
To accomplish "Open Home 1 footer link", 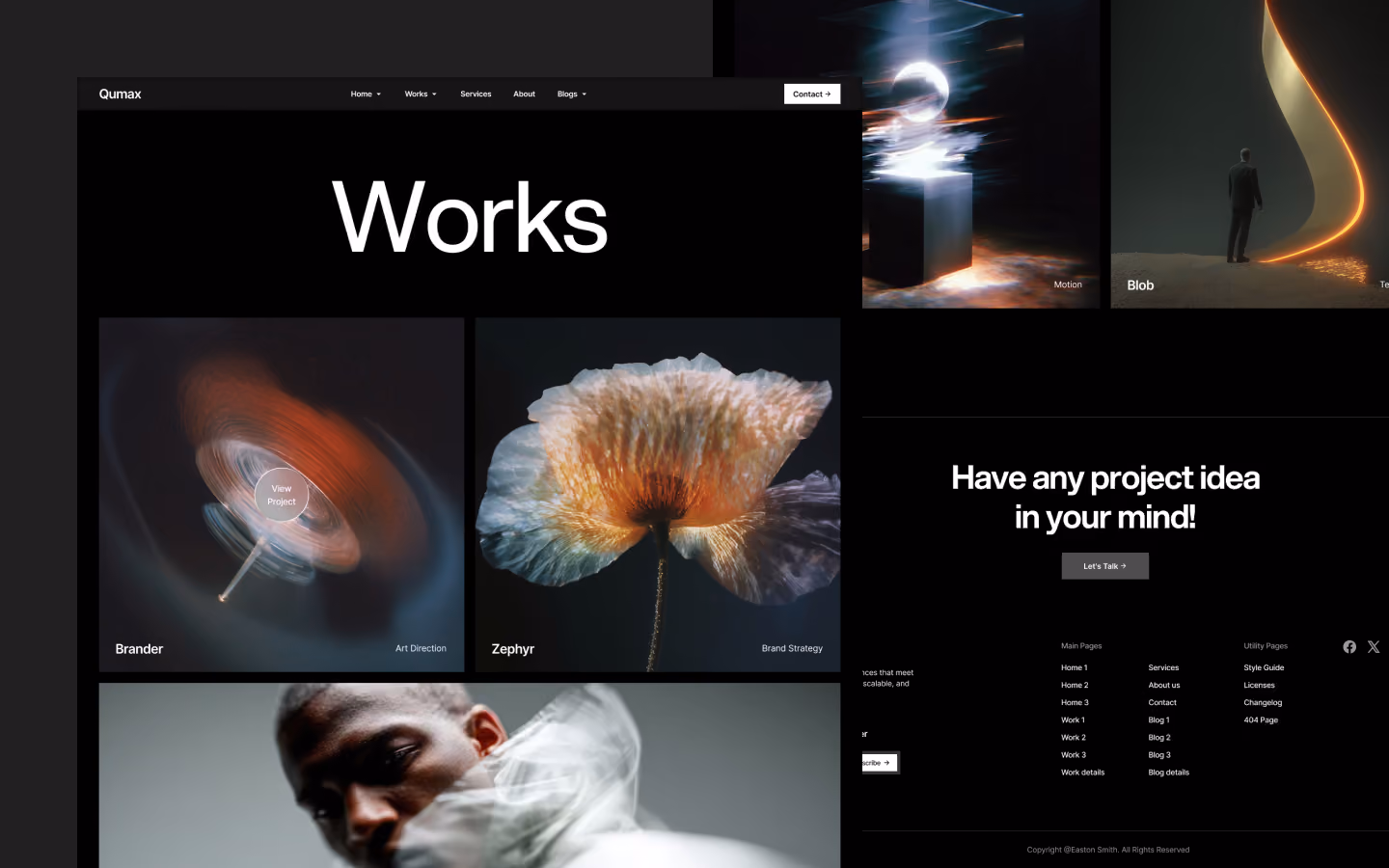I will click(x=1075, y=667).
